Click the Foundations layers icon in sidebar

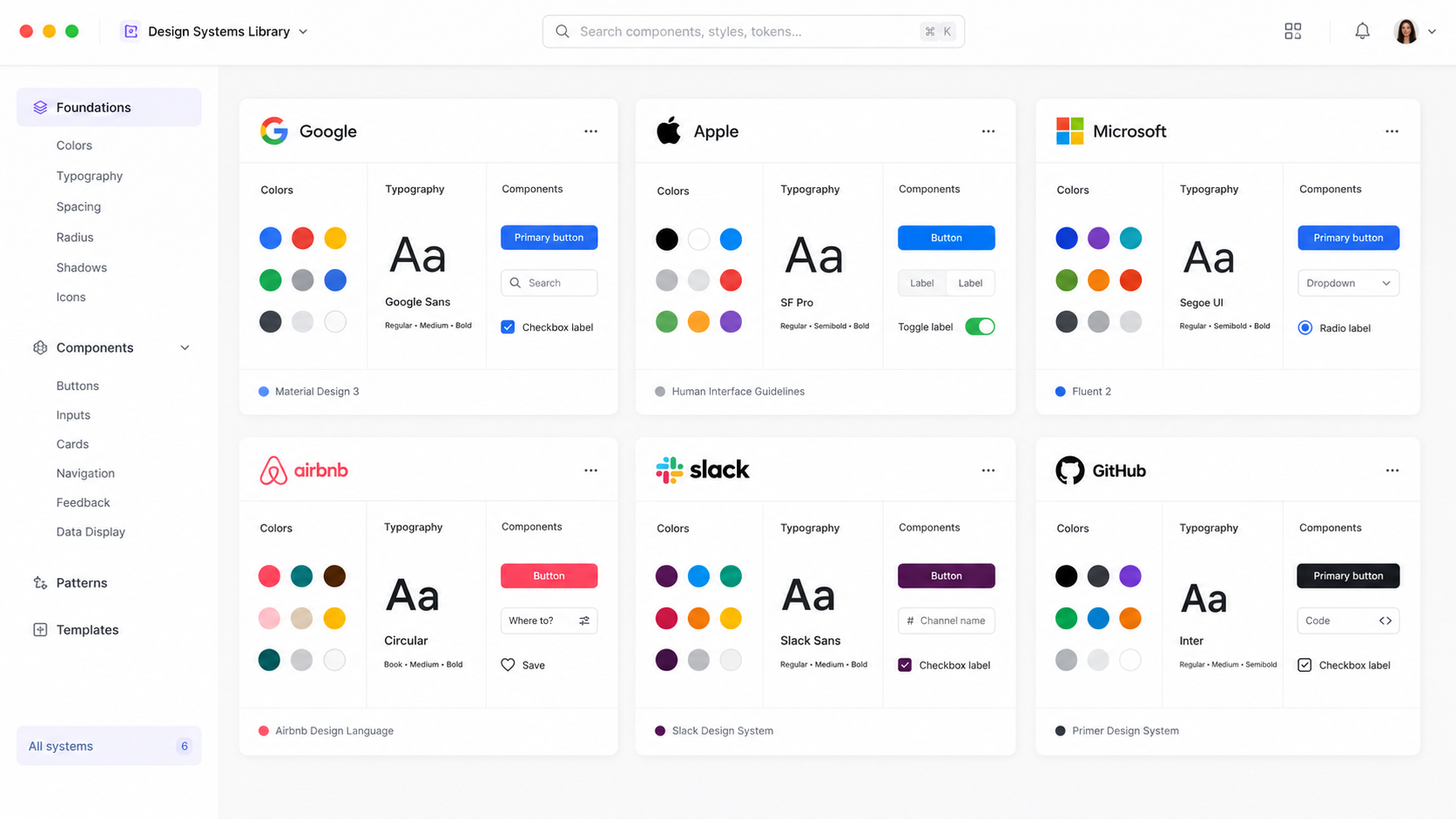(x=40, y=107)
